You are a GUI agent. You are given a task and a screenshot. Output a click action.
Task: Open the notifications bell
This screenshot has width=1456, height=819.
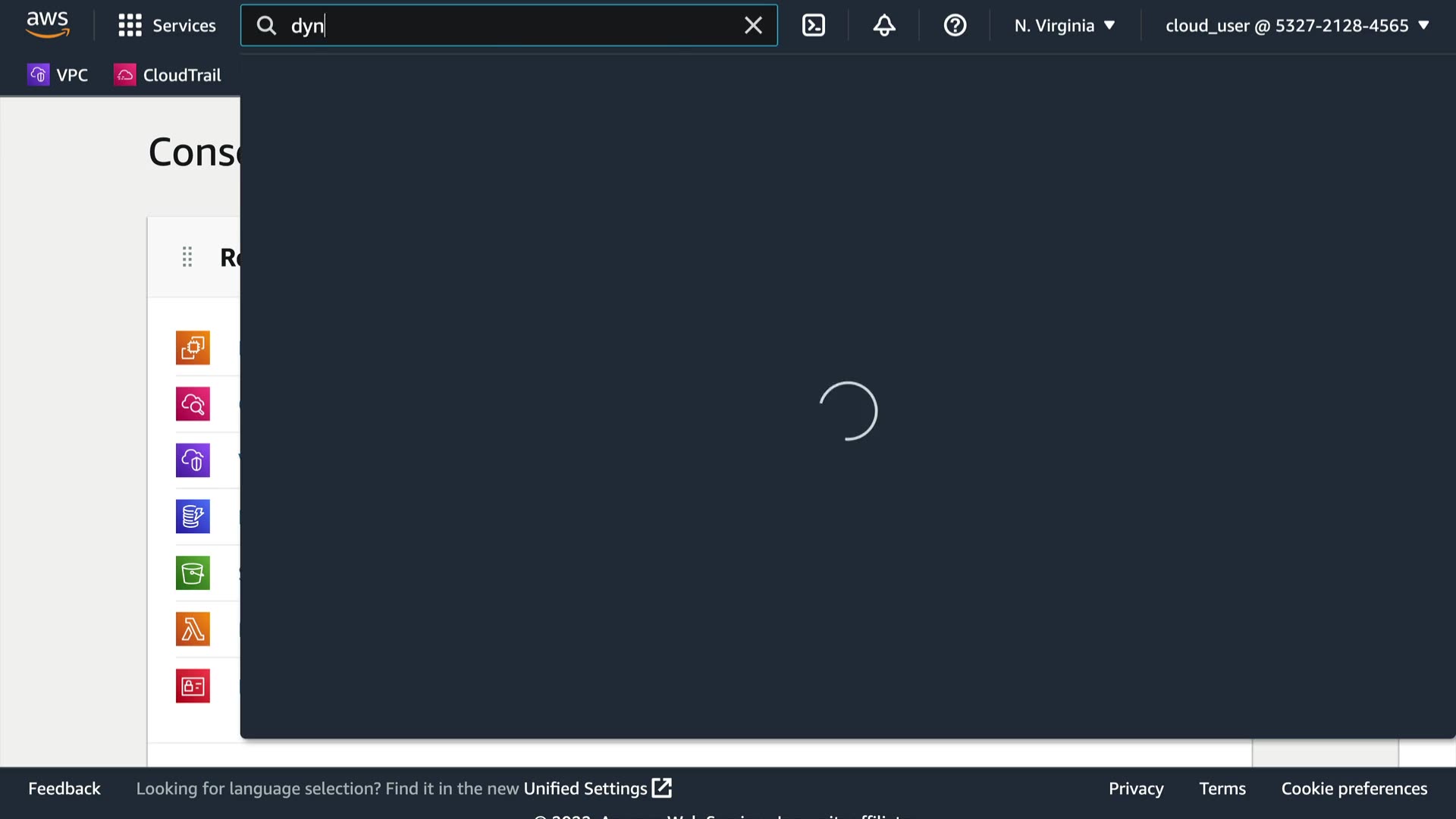(x=884, y=26)
